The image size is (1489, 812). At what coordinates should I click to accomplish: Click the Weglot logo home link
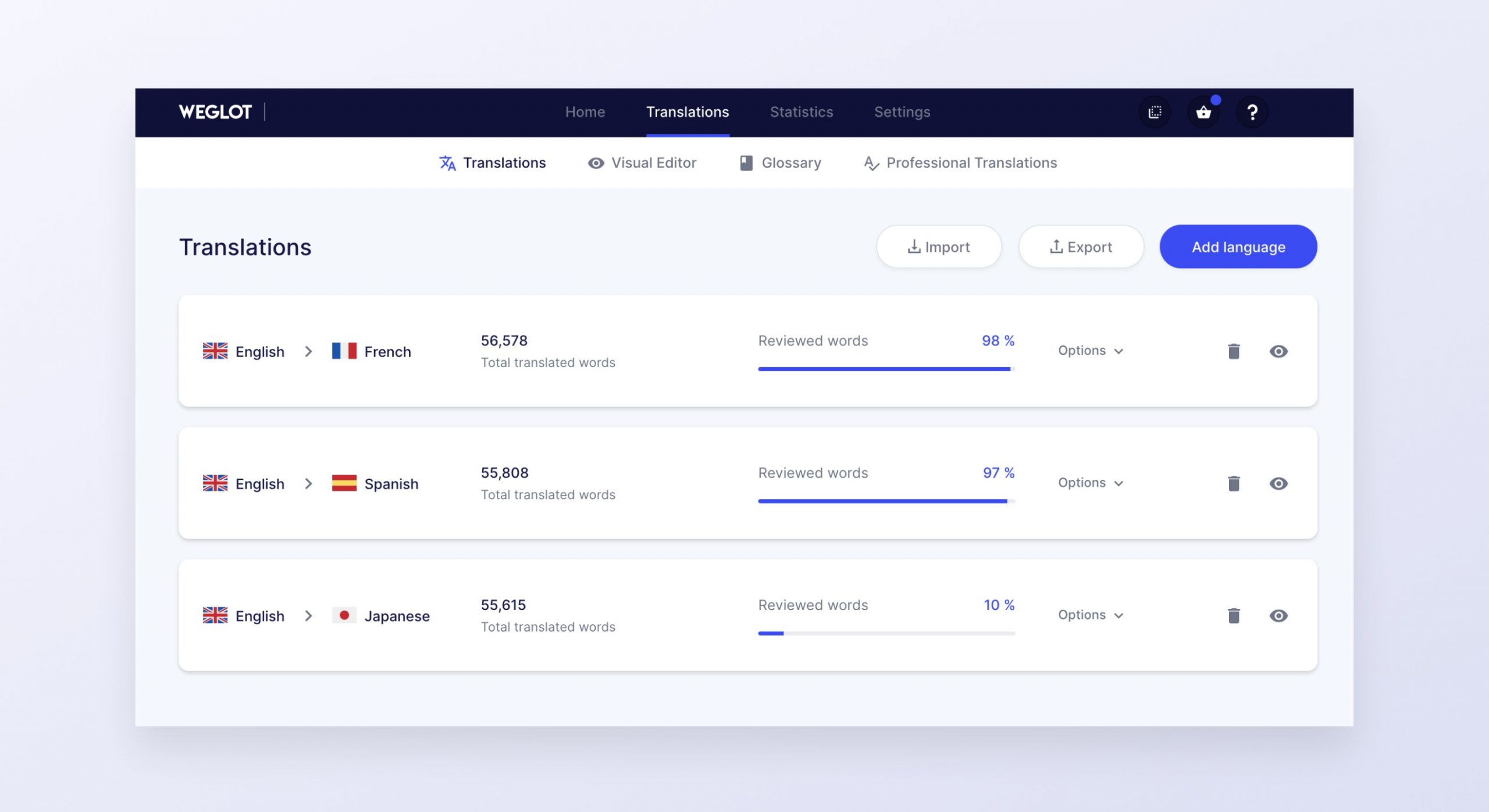pos(215,111)
